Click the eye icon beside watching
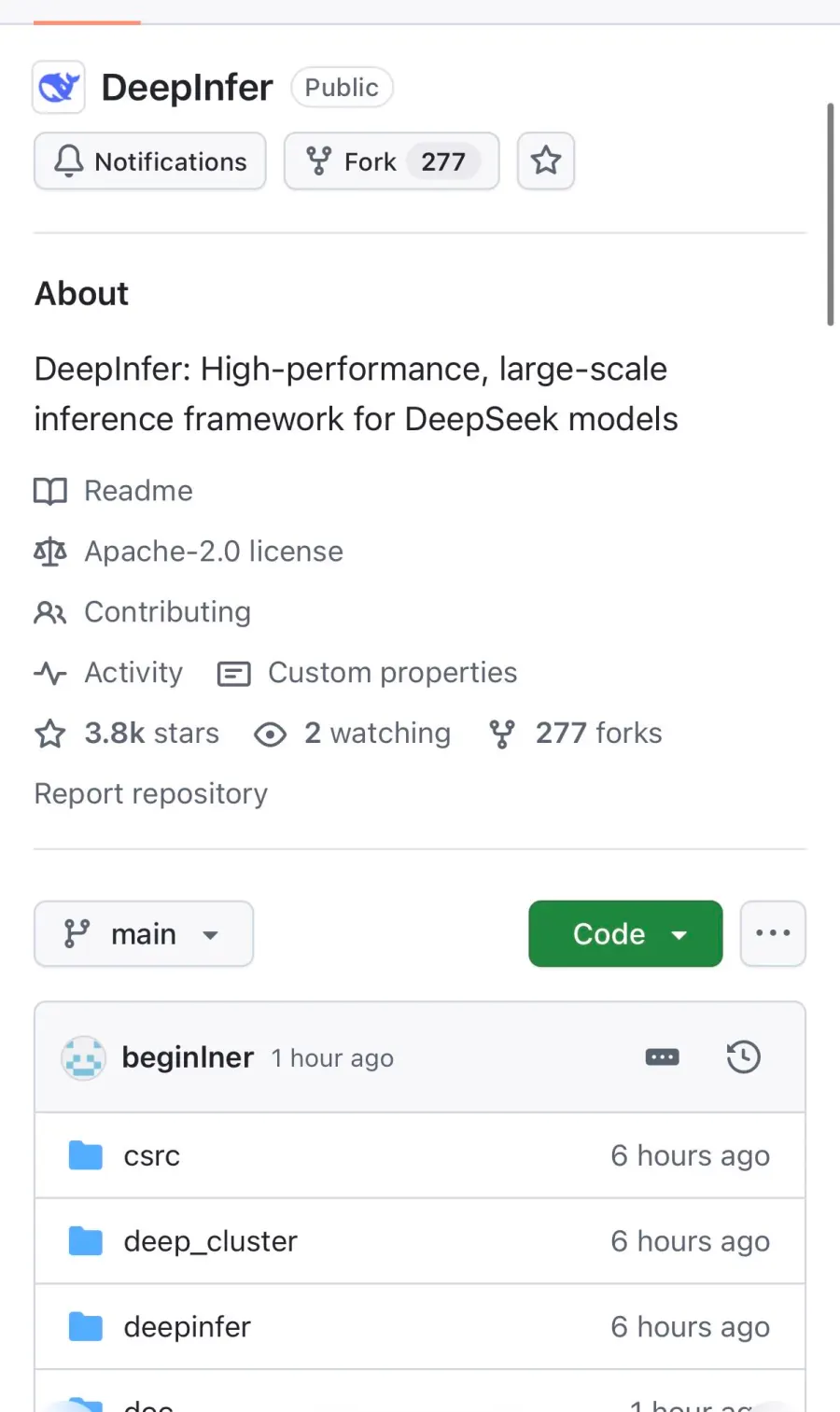Viewport: 840px width, 1412px height. click(270, 734)
